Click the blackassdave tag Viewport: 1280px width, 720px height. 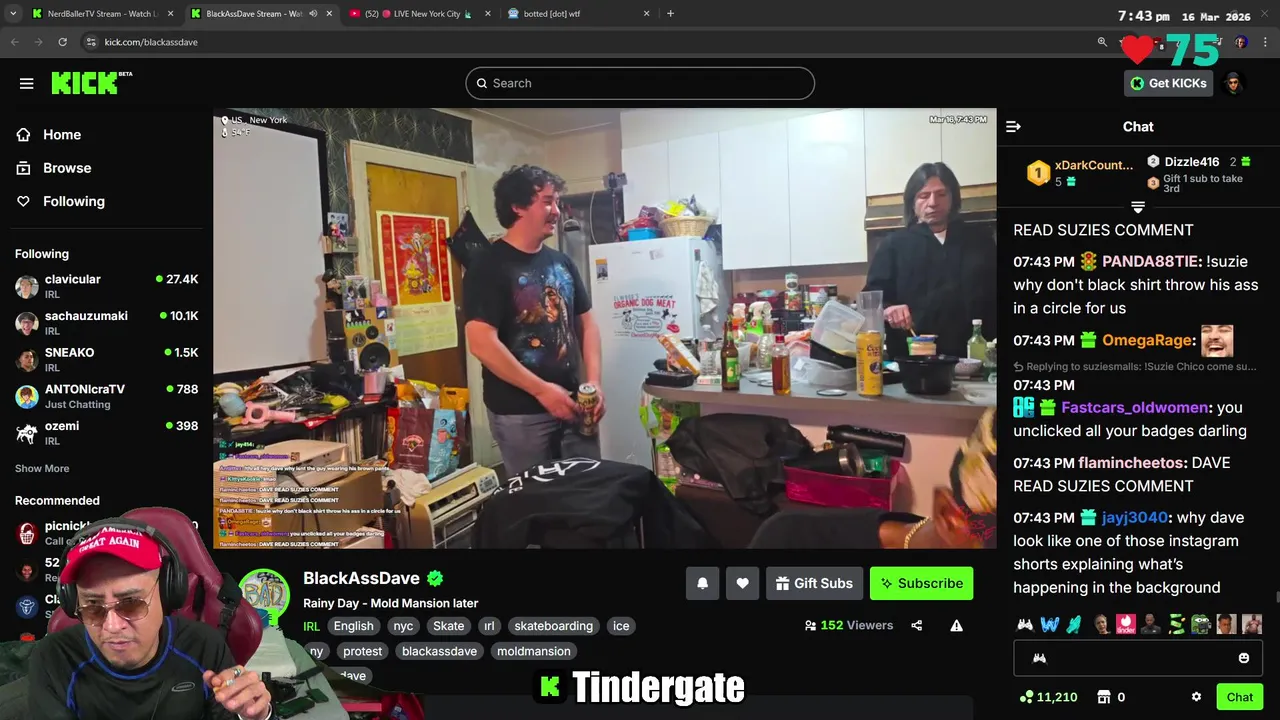[439, 651]
